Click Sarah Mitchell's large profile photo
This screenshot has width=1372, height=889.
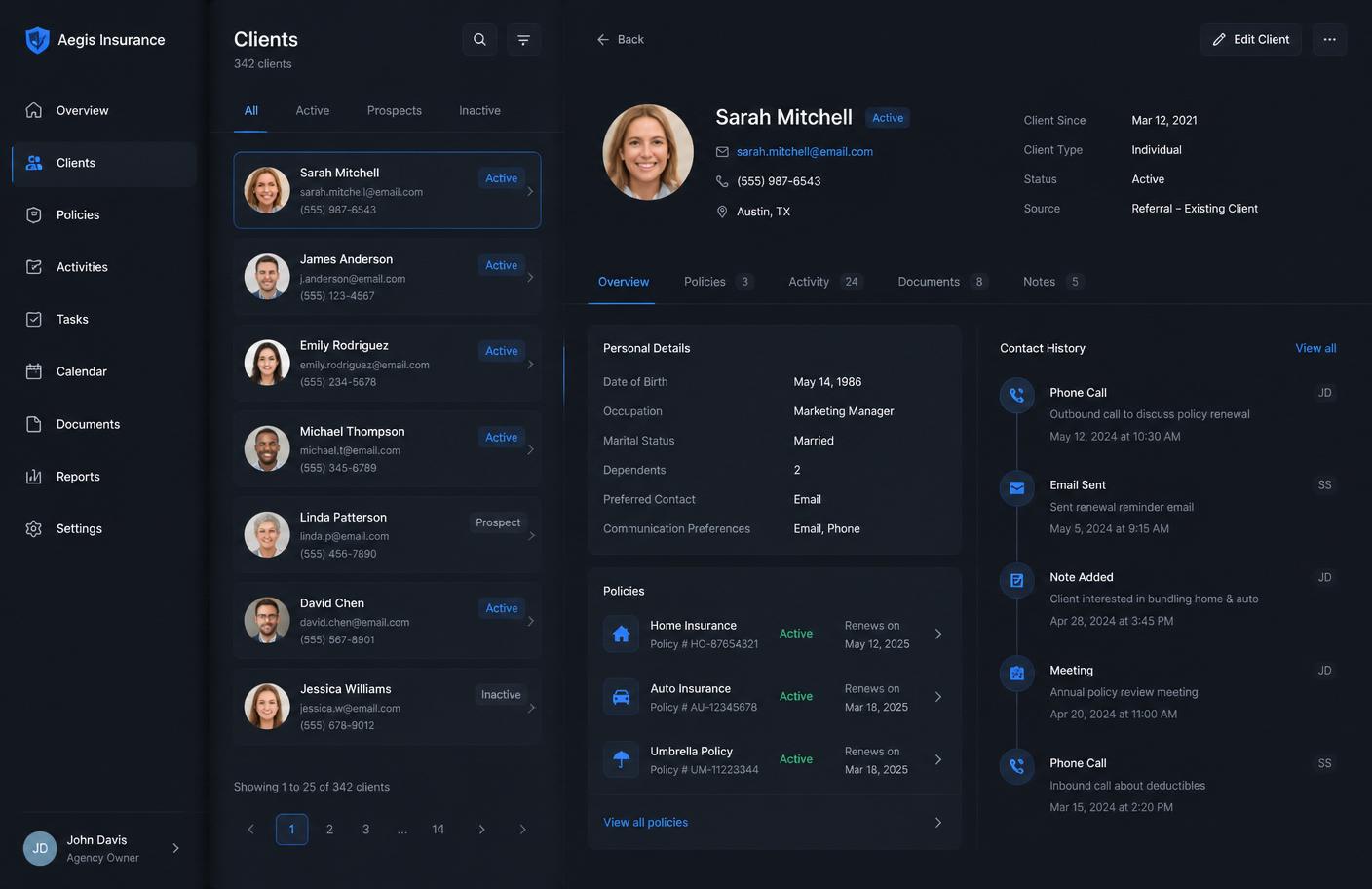click(x=648, y=152)
